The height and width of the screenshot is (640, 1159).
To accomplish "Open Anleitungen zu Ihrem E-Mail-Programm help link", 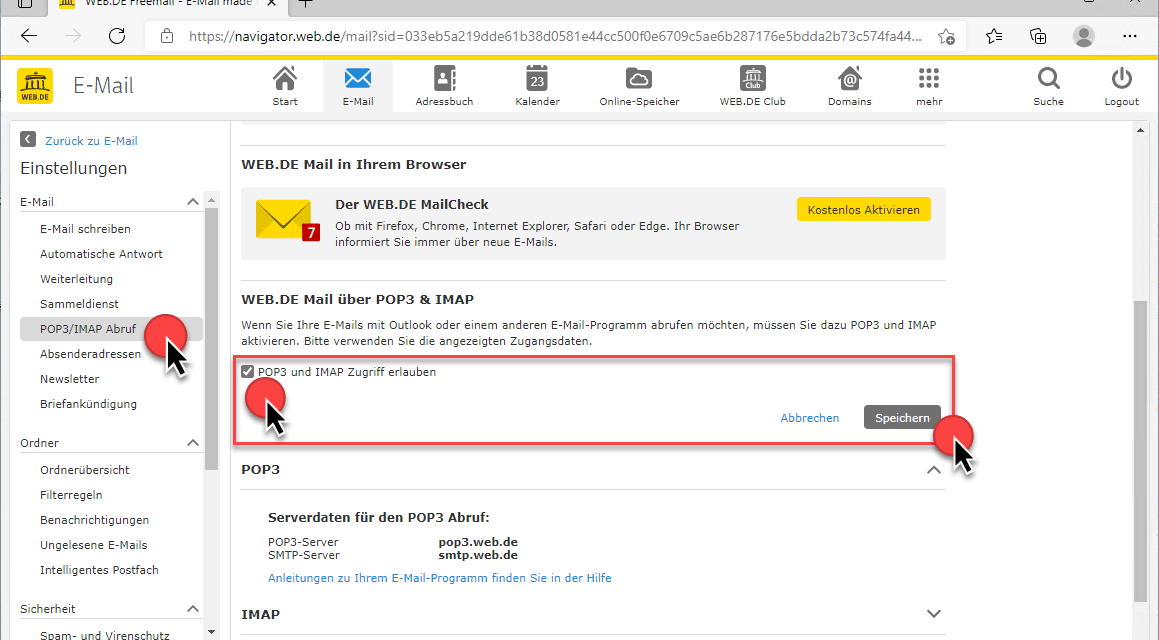I will (440, 578).
